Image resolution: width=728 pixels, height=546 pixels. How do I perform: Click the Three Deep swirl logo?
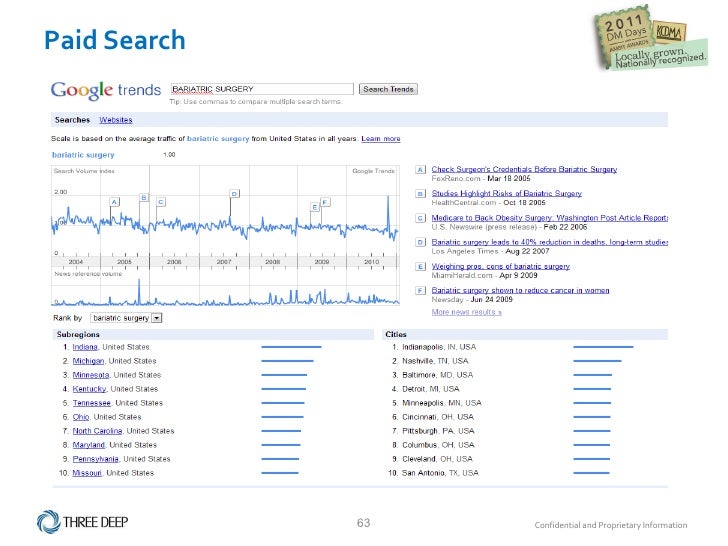pos(49,522)
